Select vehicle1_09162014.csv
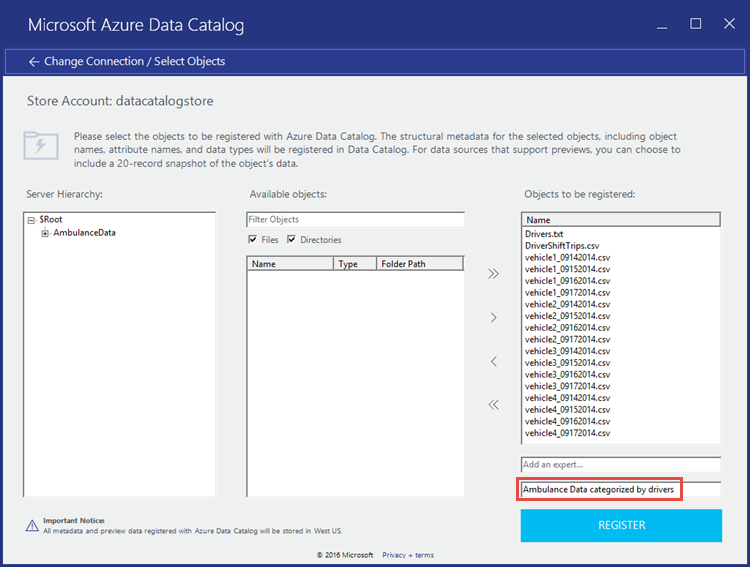 (x=567, y=281)
